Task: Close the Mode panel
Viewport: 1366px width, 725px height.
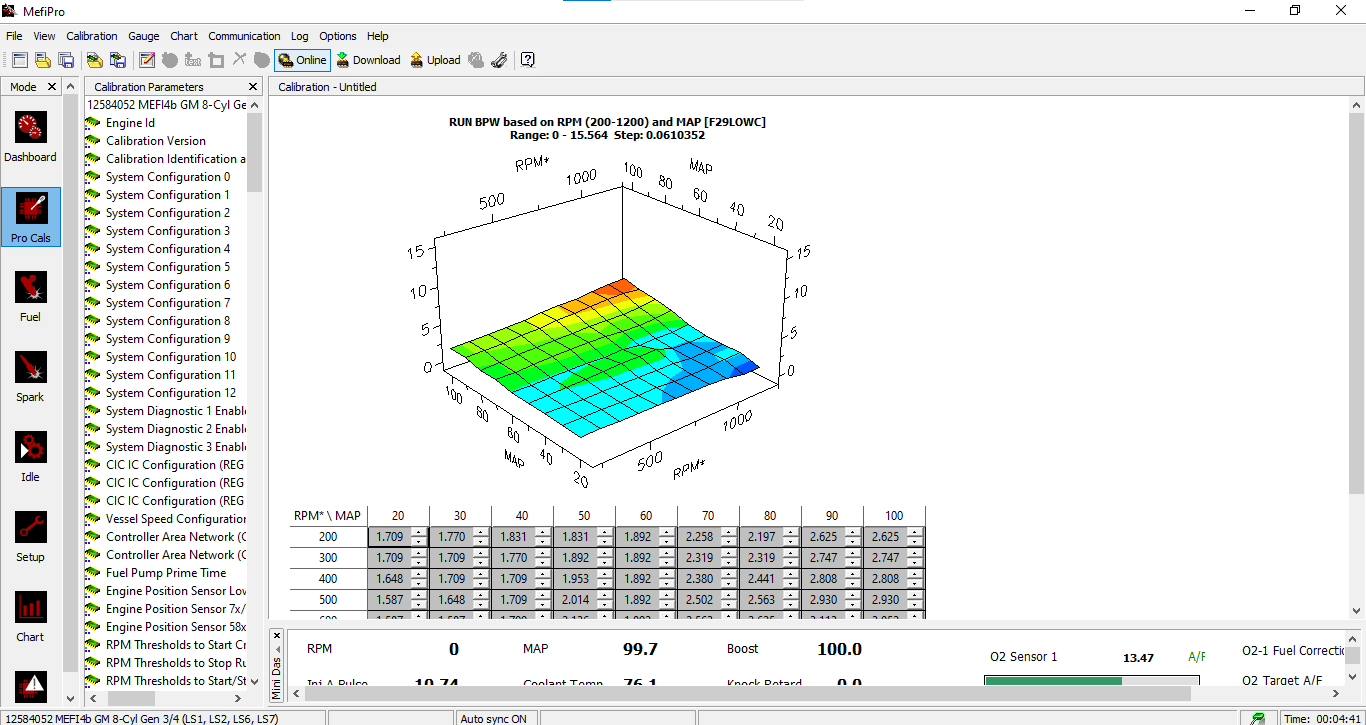Action: [x=53, y=87]
